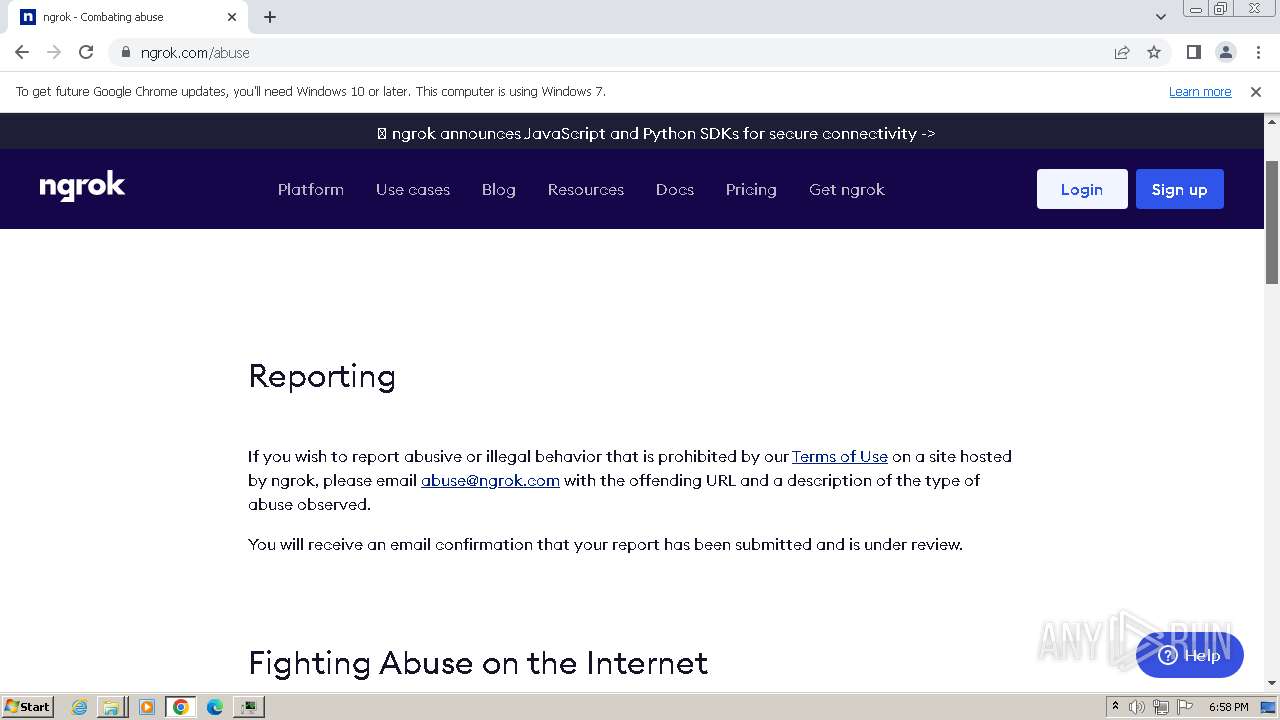The height and width of the screenshot is (720, 1280).
Task: Toggle the Chrome side panel icon
Action: pyautogui.click(x=1193, y=52)
